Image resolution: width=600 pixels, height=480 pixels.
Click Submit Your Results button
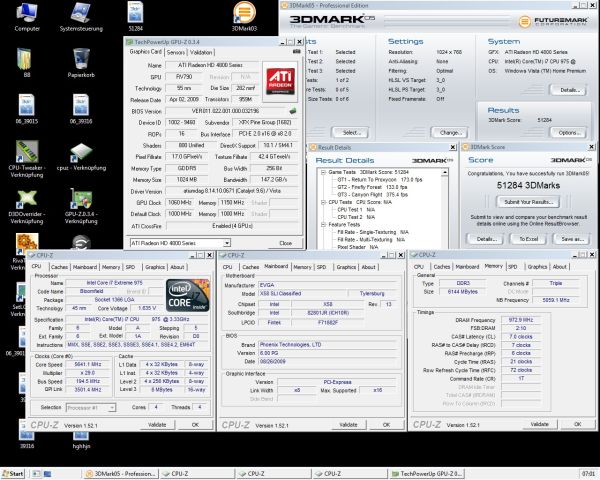(528, 202)
